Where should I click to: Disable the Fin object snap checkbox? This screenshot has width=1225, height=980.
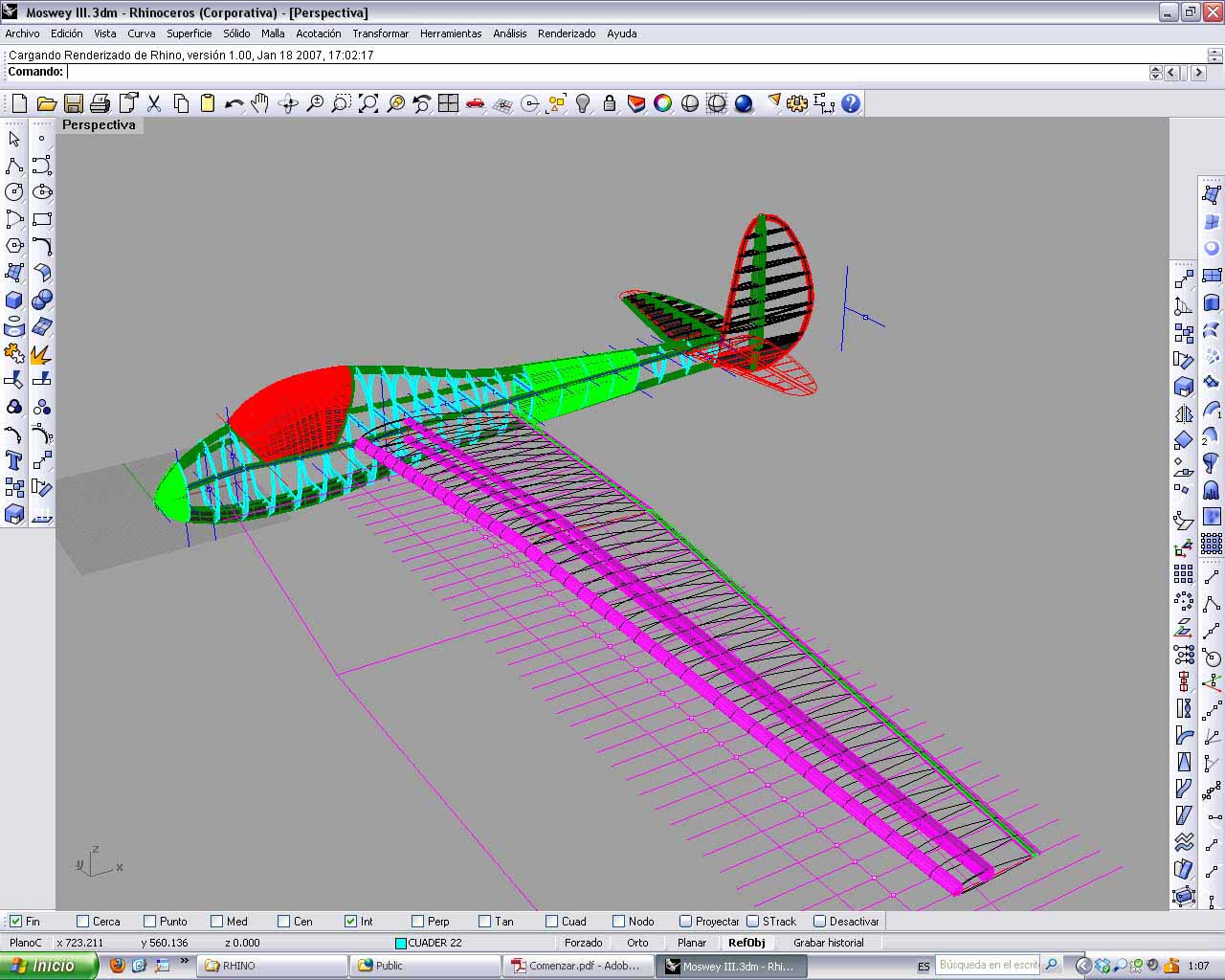pos(15,922)
